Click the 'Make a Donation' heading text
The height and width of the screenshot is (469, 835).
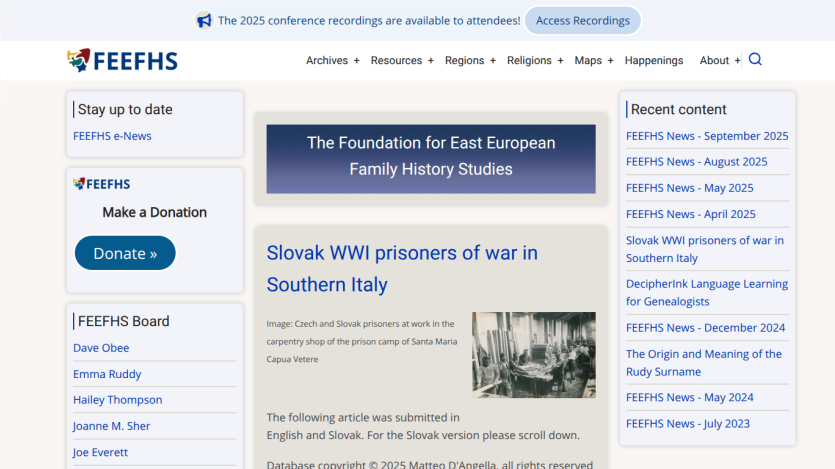point(154,212)
